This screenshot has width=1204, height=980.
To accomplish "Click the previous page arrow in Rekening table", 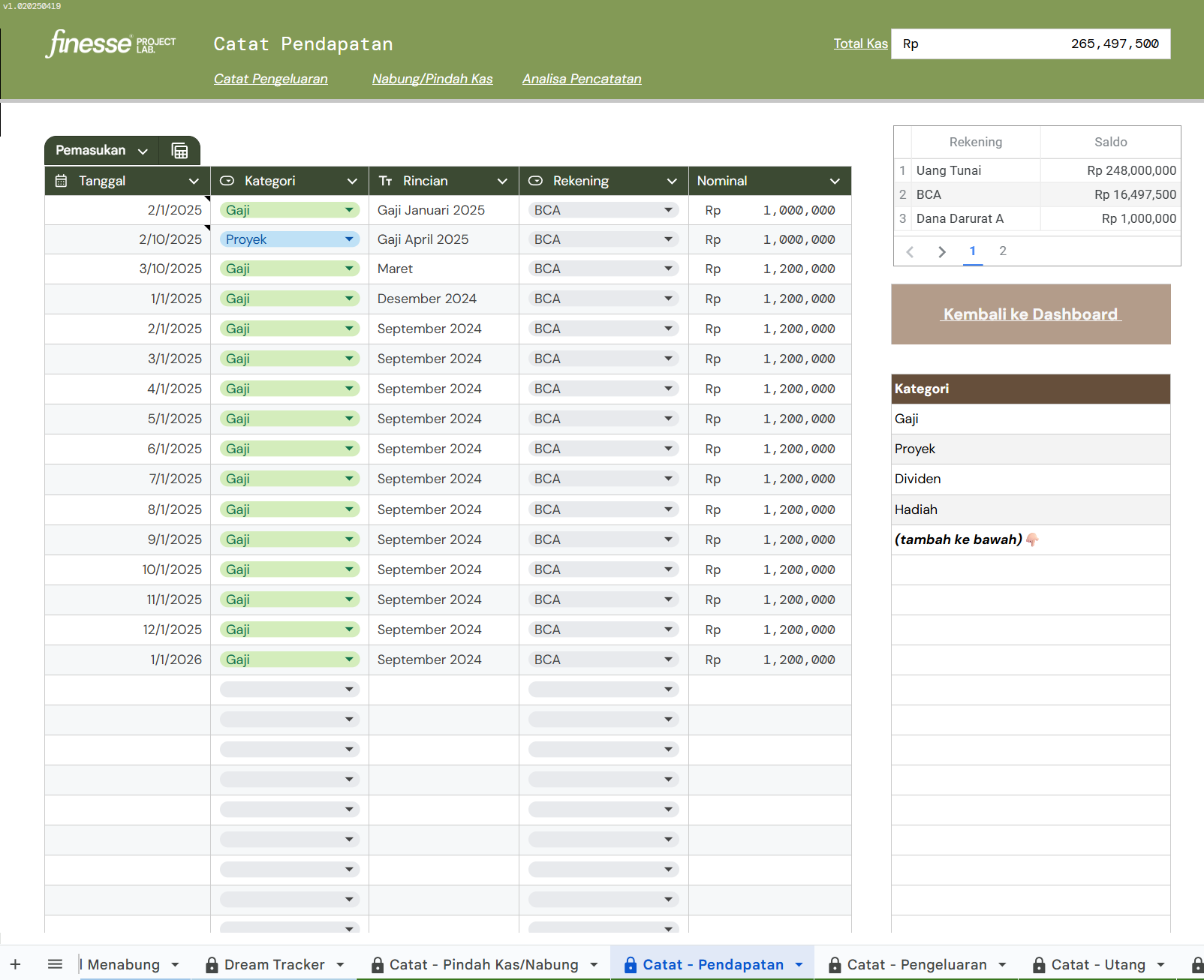I will [x=910, y=252].
